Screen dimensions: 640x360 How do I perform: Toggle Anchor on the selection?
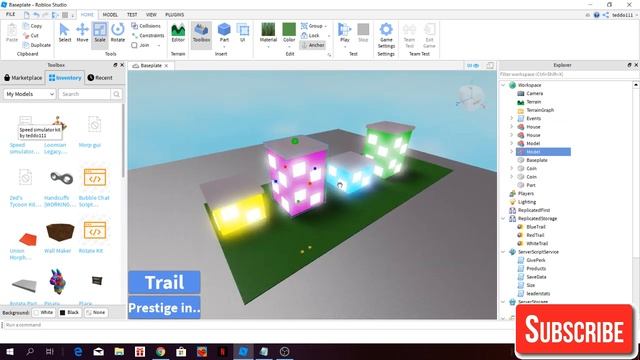point(313,45)
